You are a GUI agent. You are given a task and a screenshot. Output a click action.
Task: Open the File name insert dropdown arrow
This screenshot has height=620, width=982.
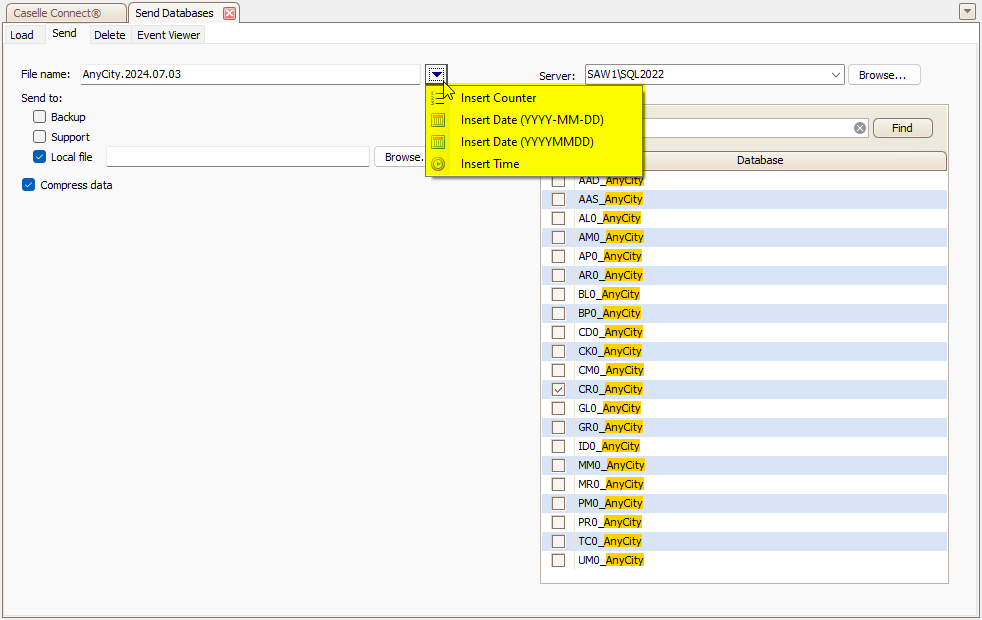point(437,74)
